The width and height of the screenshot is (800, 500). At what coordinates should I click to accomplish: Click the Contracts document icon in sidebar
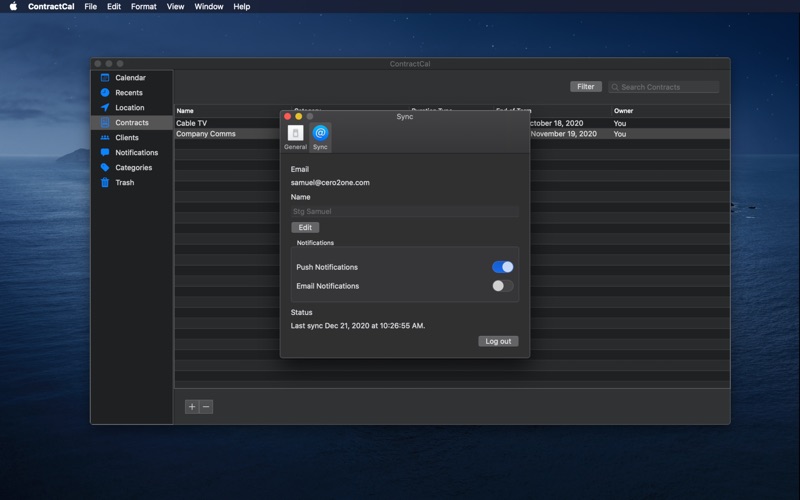coord(105,122)
